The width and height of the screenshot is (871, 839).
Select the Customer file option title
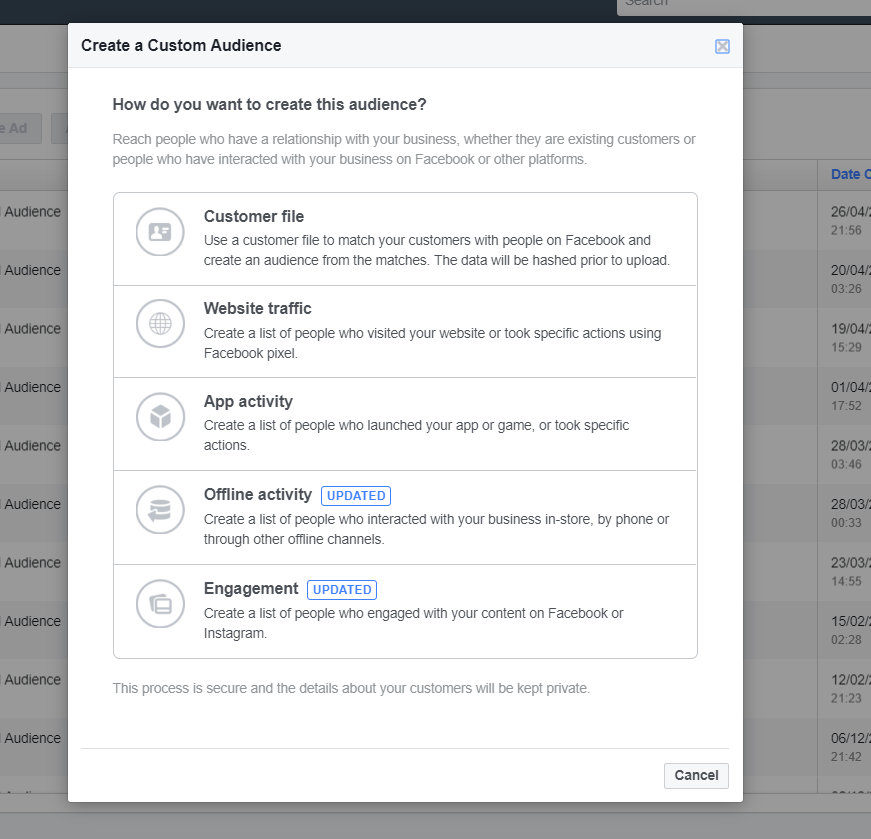[254, 216]
